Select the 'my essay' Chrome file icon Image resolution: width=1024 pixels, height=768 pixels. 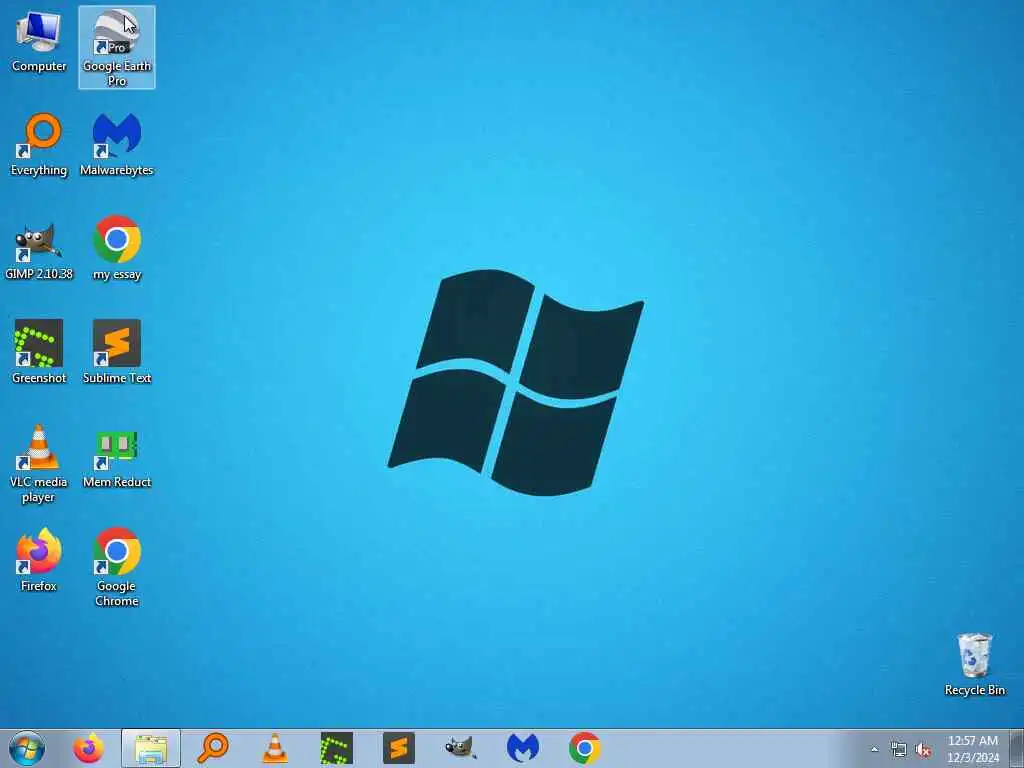tap(117, 249)
